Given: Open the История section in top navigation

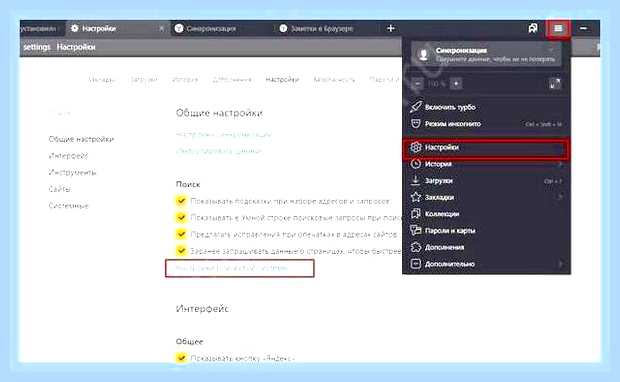Looking at the screenshot, I should pyautogui.click(x=185, y=80).
